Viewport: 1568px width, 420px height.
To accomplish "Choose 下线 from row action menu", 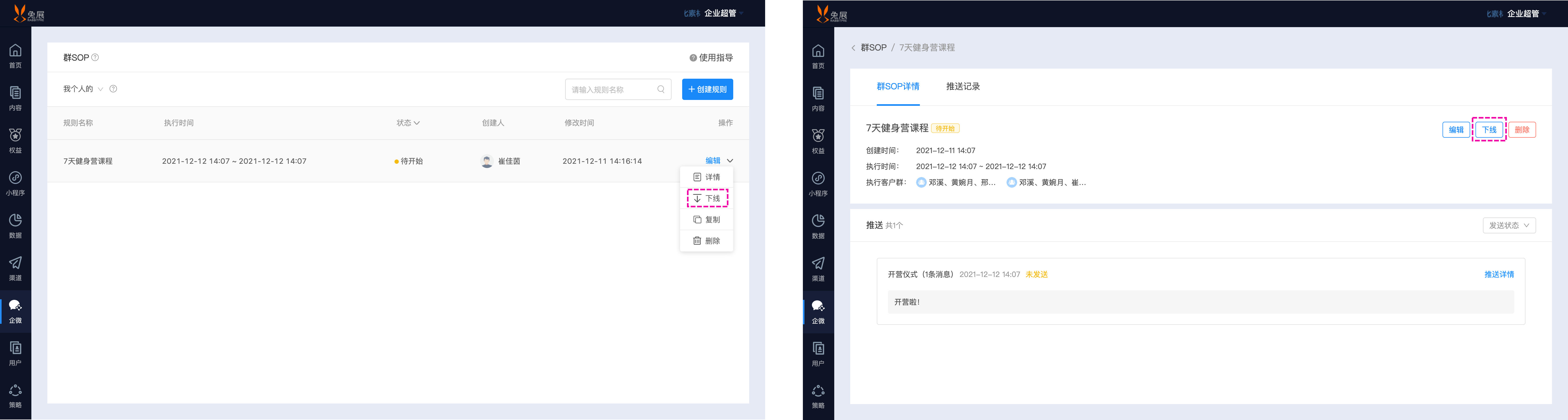I will tap(707, 198).
